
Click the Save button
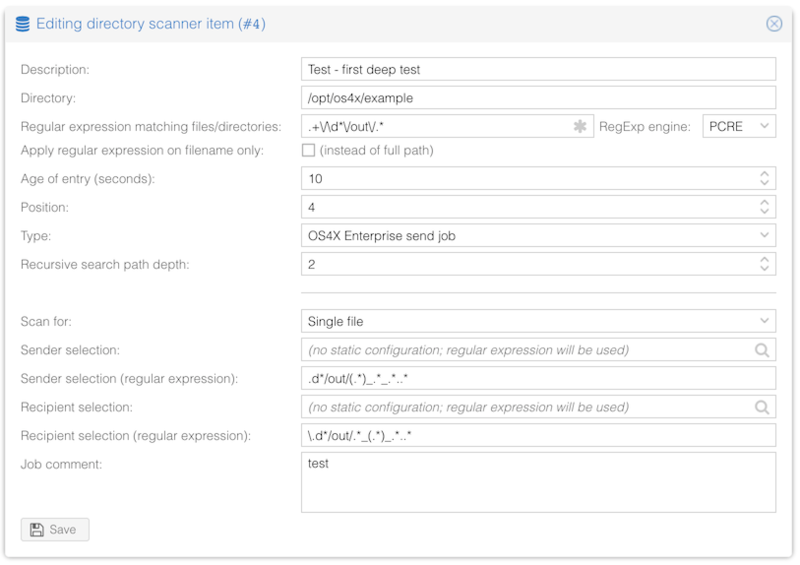pyautogui.click(x=55, y=529)
